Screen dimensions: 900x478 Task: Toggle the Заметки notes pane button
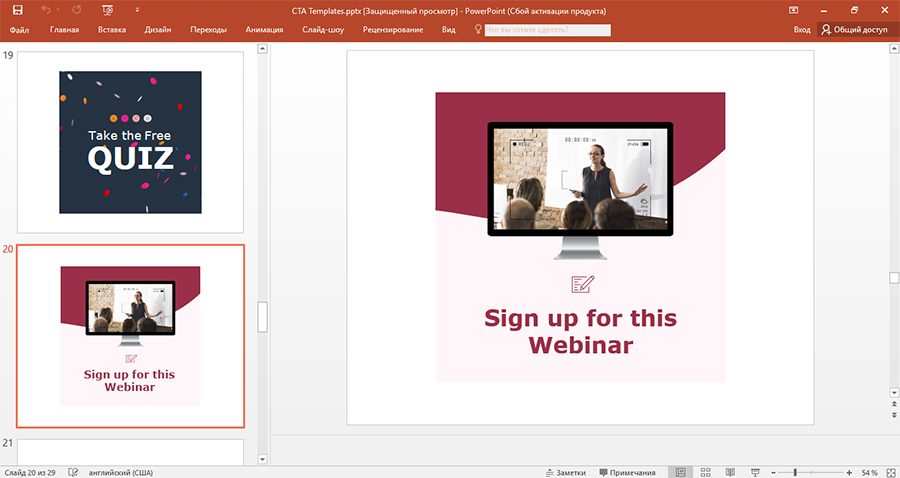coord(565,473)
